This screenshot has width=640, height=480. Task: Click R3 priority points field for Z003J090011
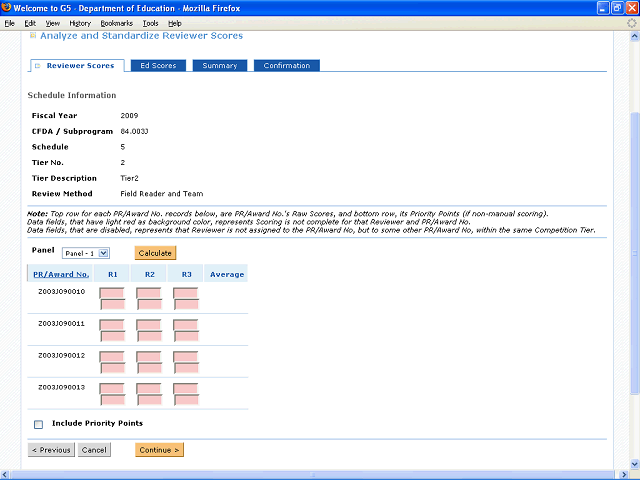click(x=187, y=336)
